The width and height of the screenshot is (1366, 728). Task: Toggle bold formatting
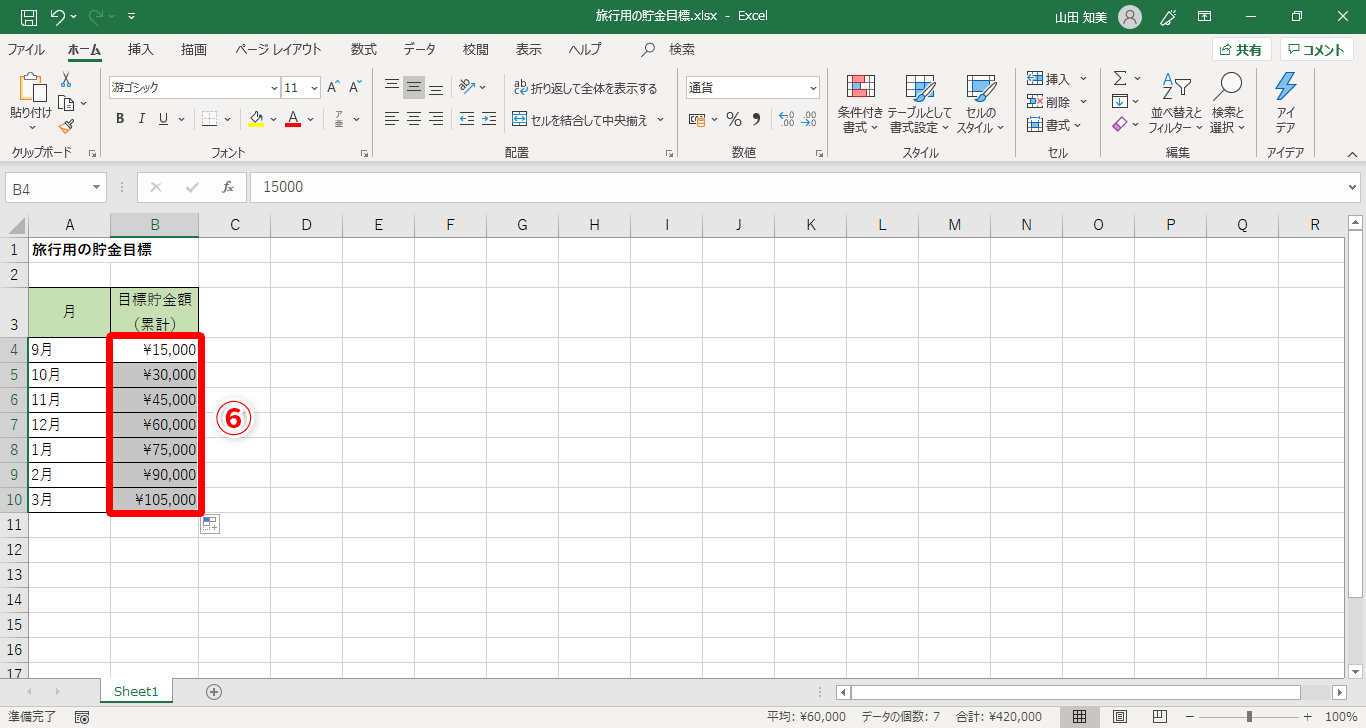[x=120, y=119]
